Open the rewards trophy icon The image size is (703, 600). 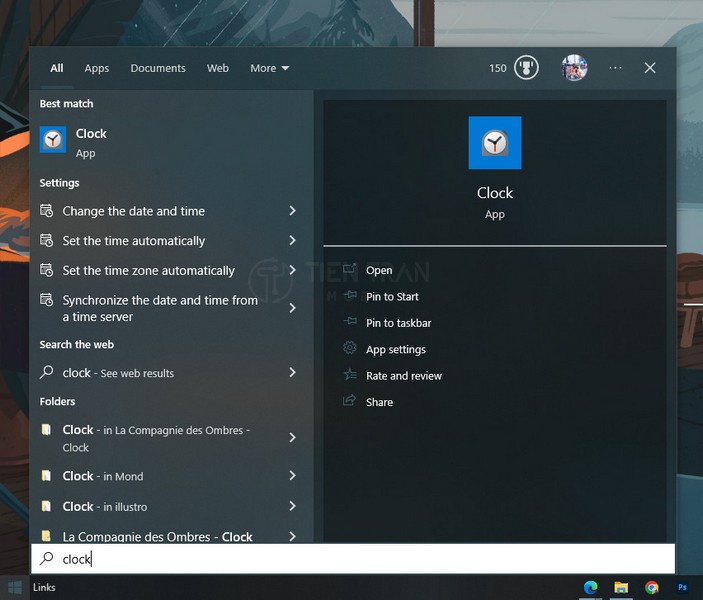526,68
